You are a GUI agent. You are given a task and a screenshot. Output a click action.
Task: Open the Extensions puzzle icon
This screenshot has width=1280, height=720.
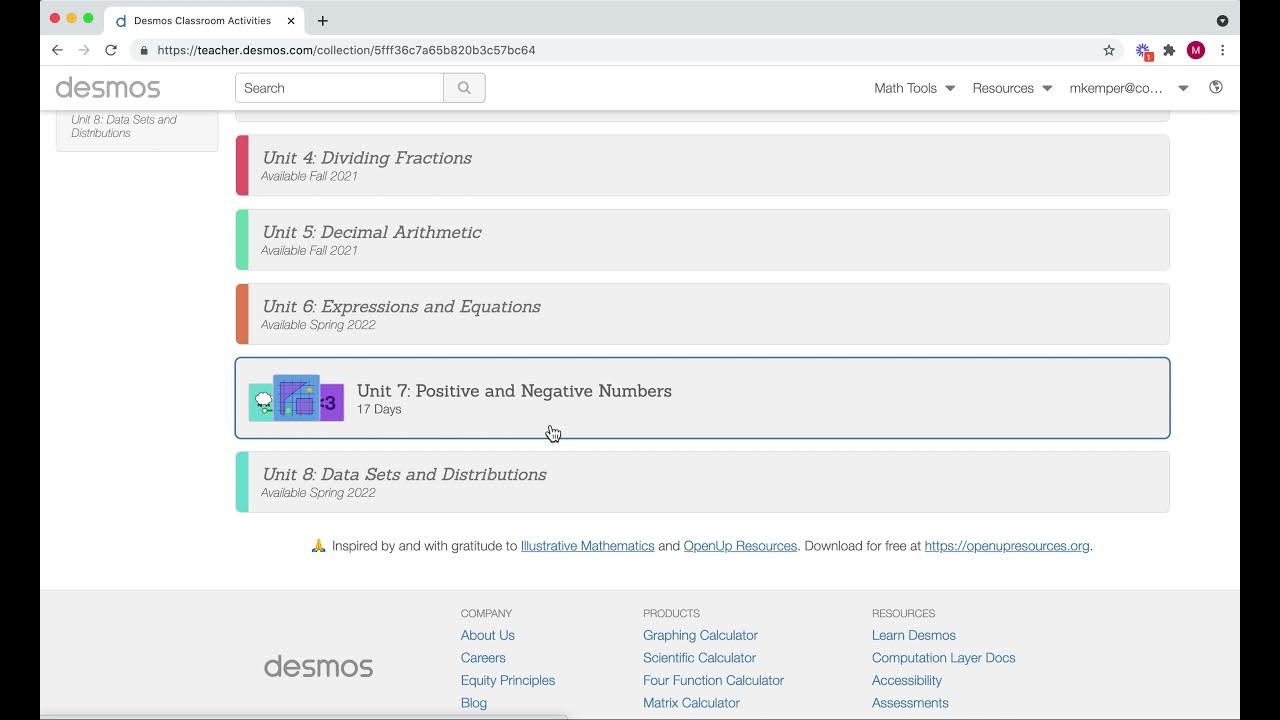[x=1169, y=50]
